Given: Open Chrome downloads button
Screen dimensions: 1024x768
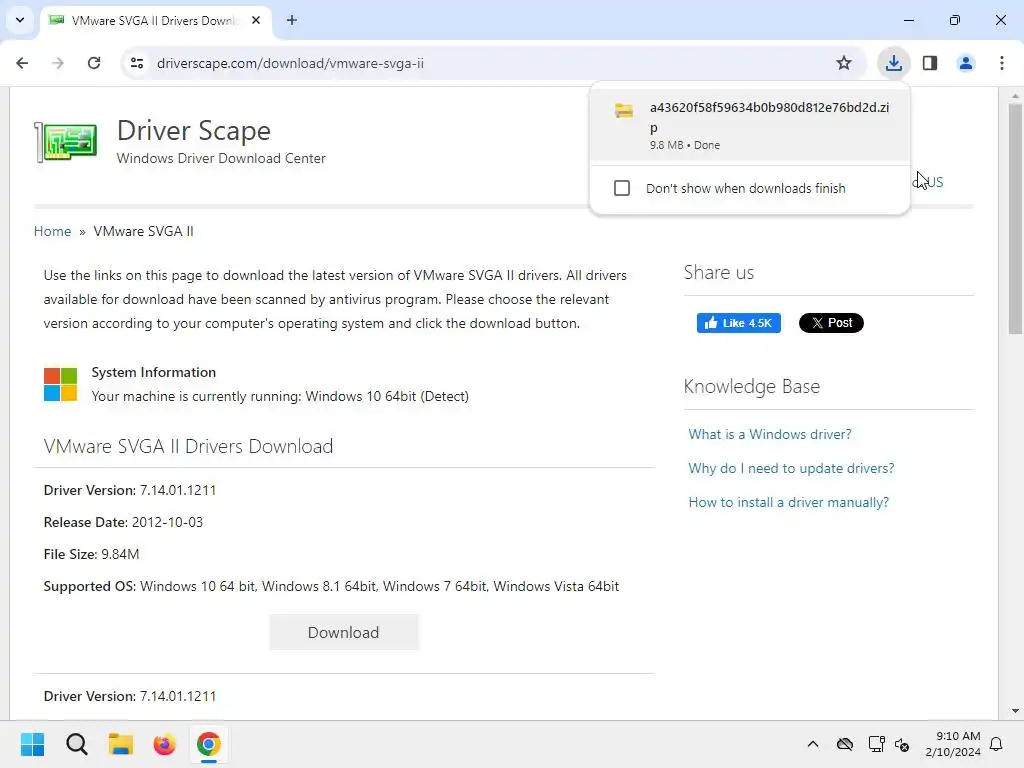Looking at the screenshot, I should click(893, 63).
